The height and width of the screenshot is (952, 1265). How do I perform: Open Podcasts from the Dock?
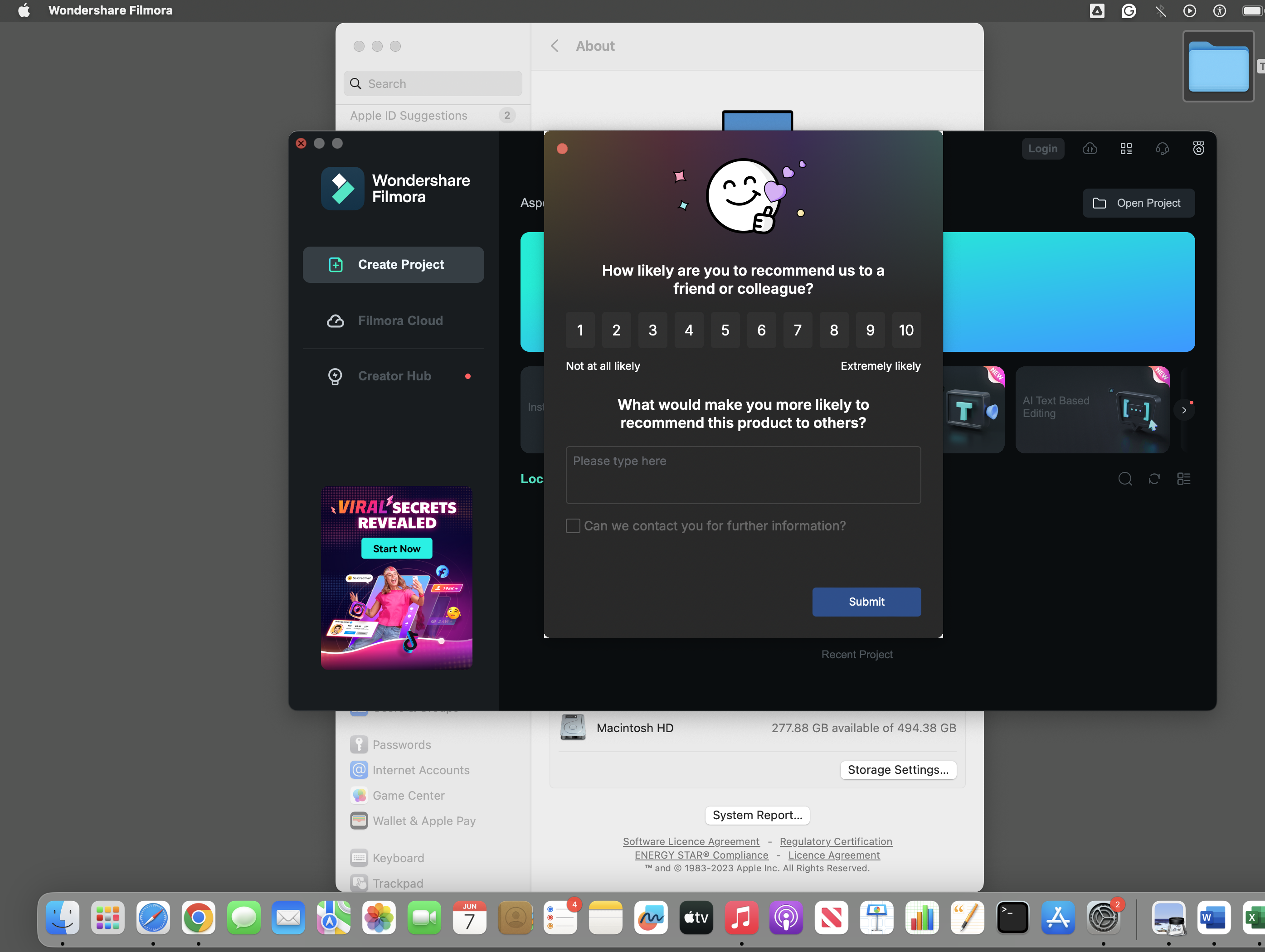pyautogui.click(x=786, y=918)
